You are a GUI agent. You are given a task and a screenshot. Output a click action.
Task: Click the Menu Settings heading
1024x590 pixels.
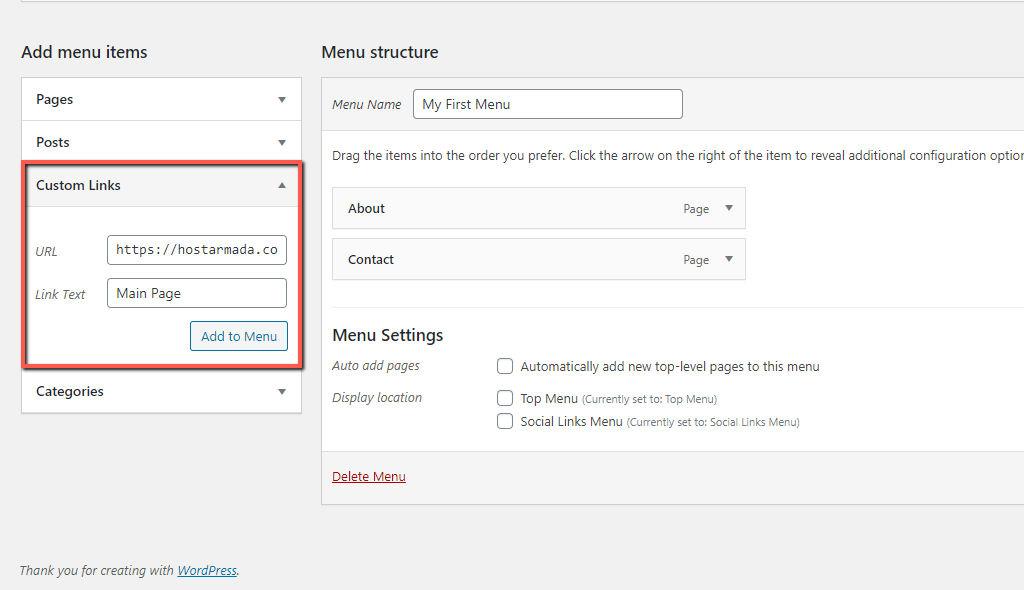pos(388,335)
